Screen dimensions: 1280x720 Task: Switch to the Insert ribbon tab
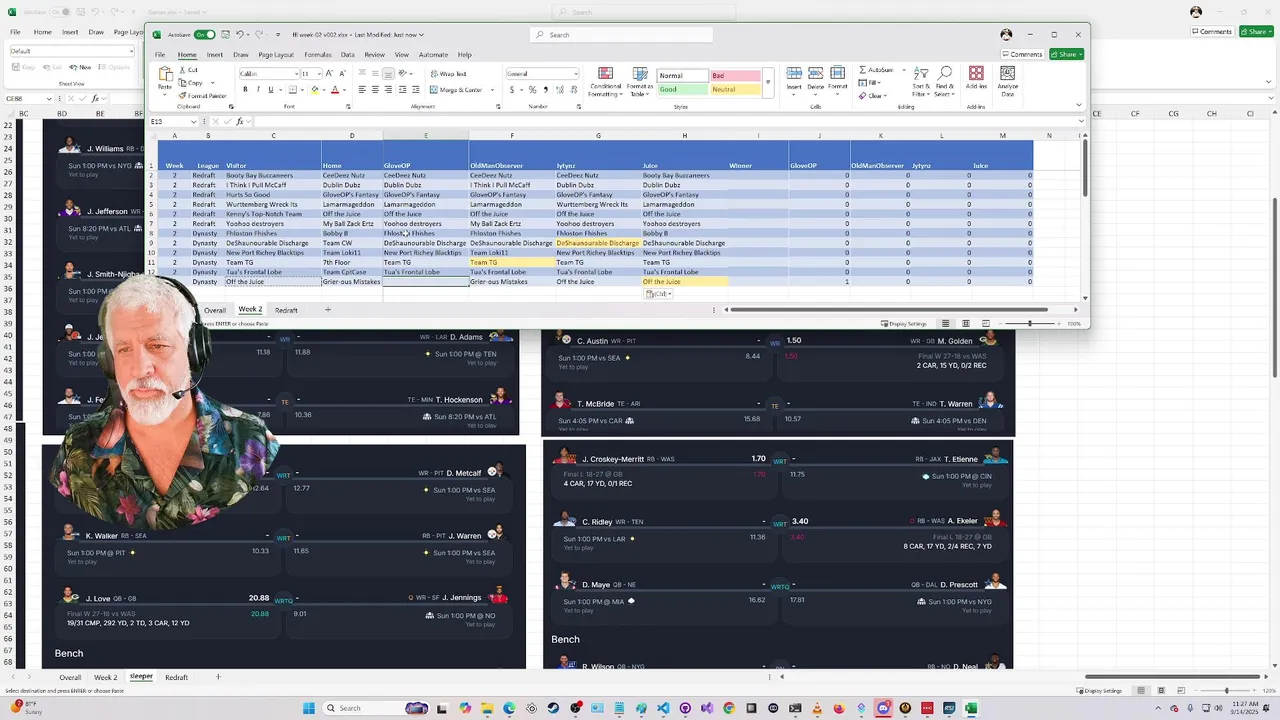pos(215,55)
